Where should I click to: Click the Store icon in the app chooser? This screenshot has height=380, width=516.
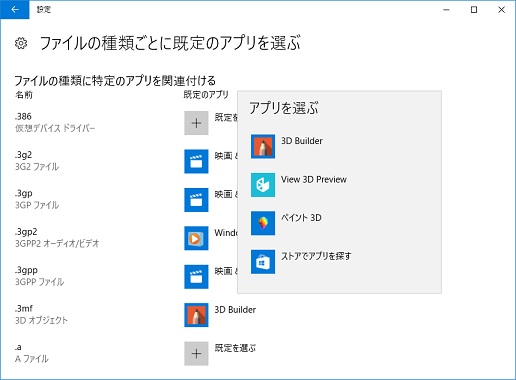[263, 262]
